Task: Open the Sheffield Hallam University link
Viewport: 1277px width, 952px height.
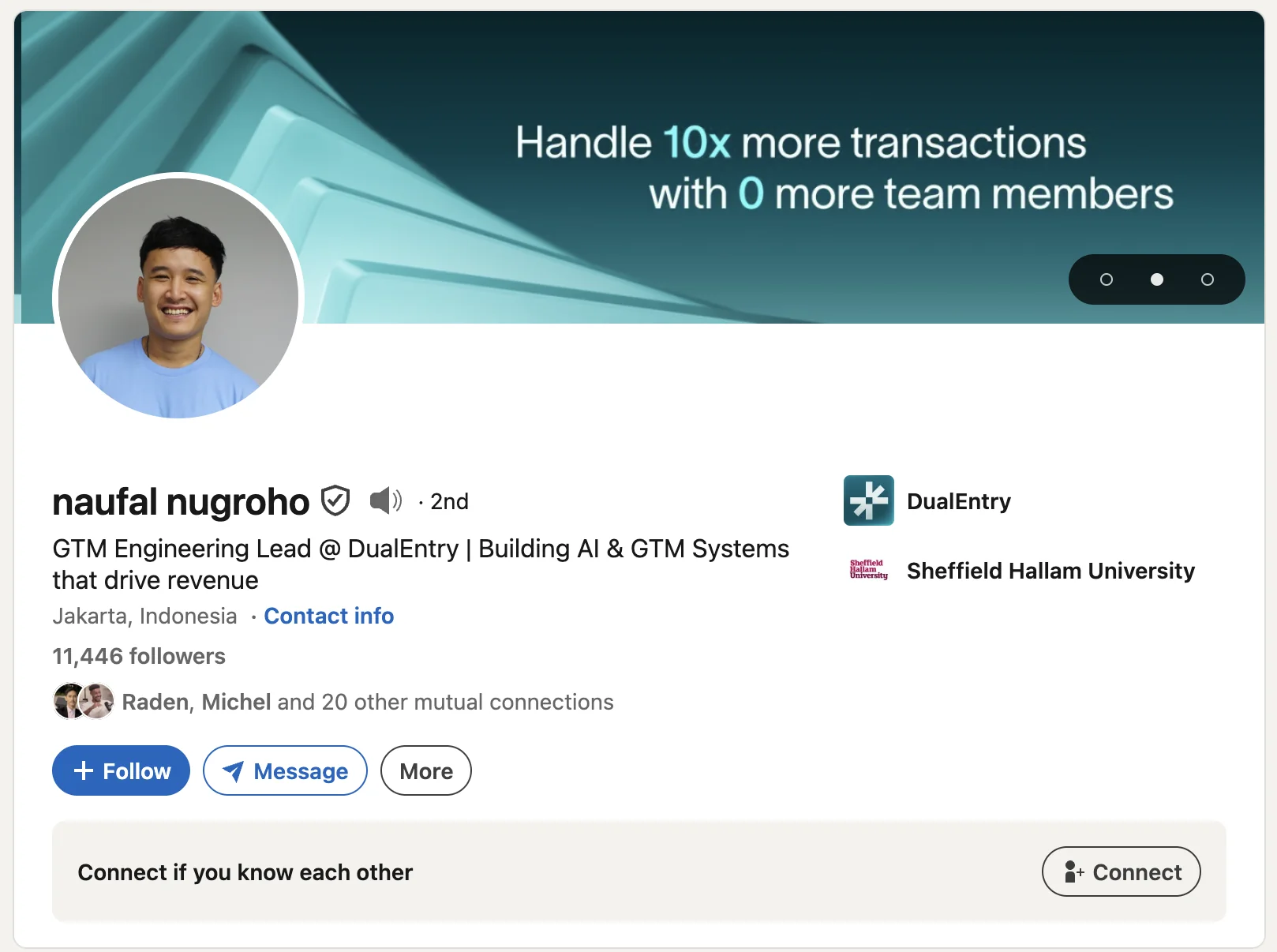Action: (1050, 571)
